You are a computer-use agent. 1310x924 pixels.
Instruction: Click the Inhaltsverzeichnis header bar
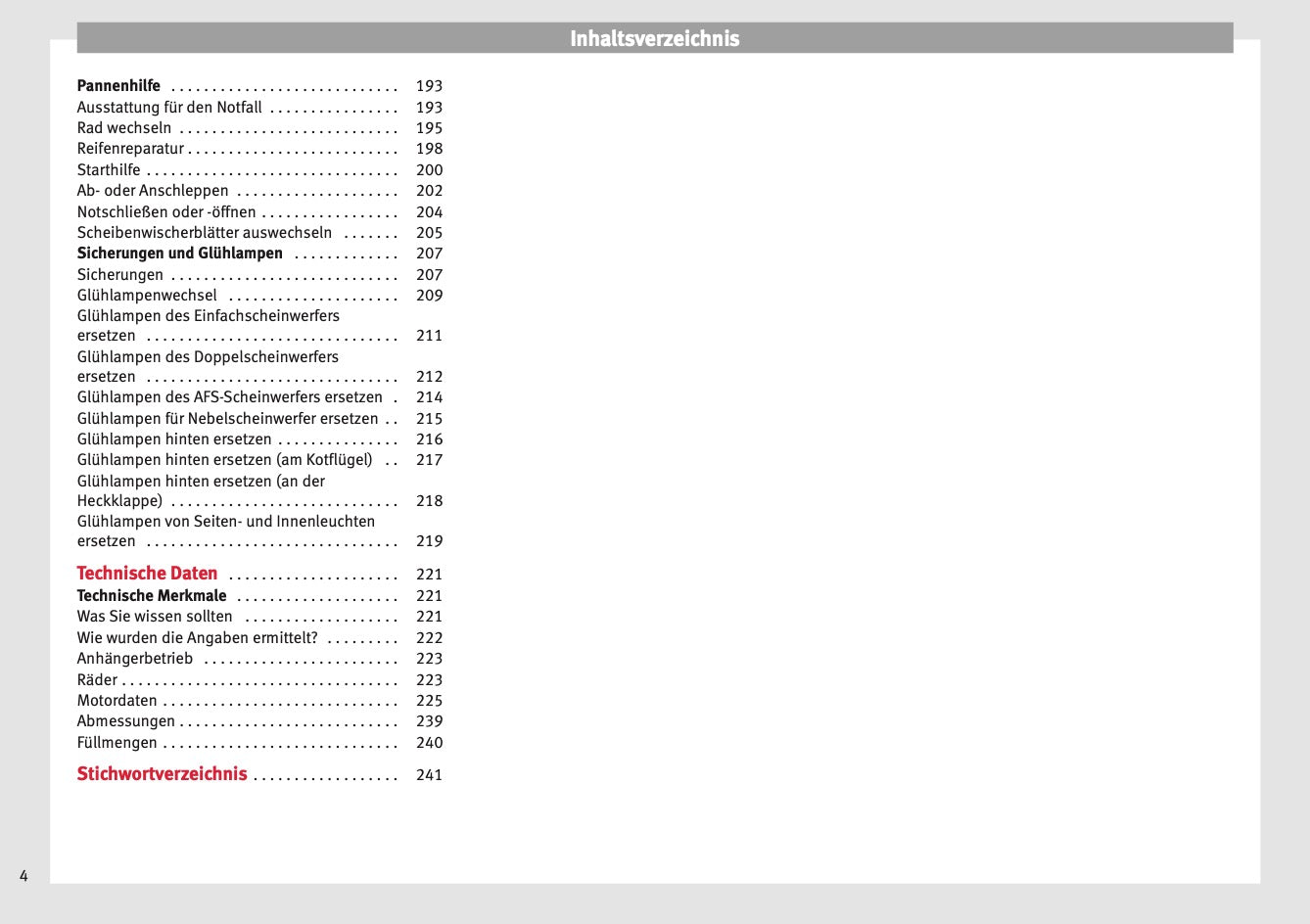click(x=654, y=38)
